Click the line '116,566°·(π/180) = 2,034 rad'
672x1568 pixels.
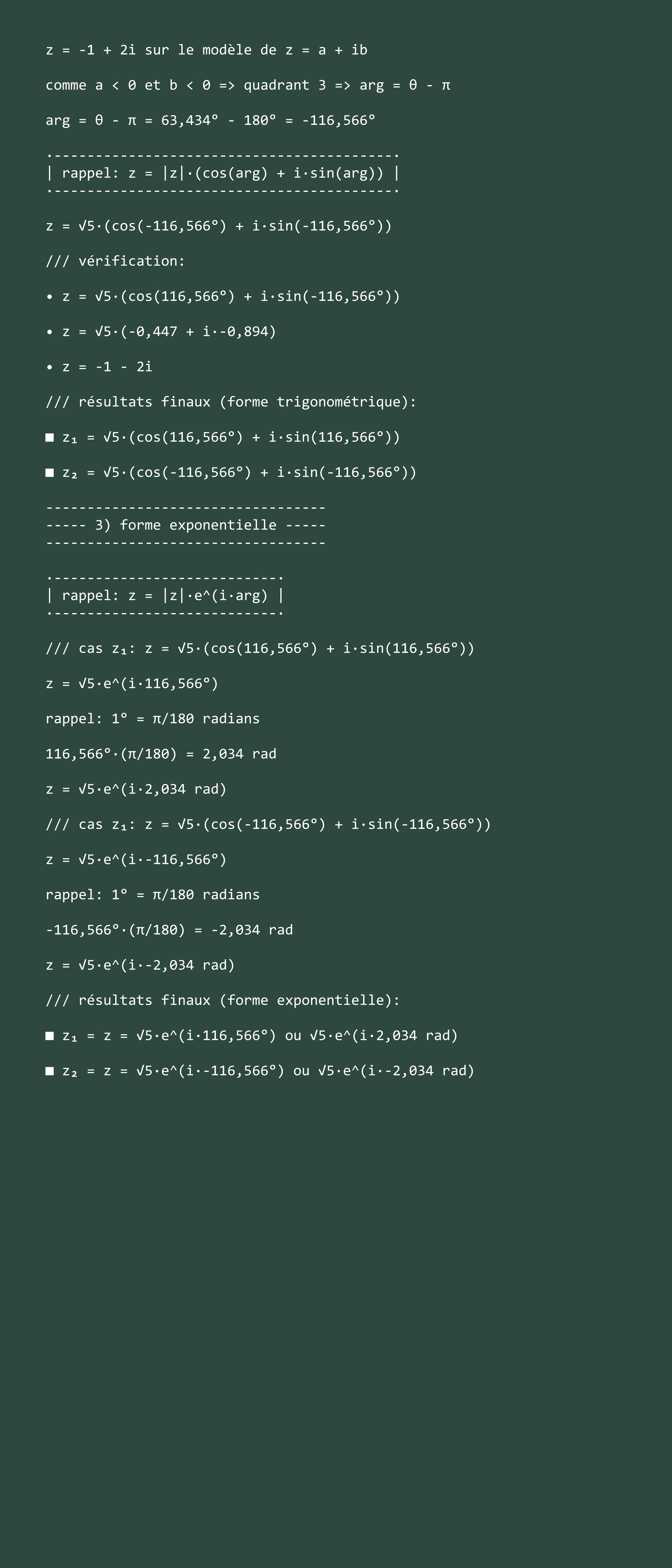[161, 754]
